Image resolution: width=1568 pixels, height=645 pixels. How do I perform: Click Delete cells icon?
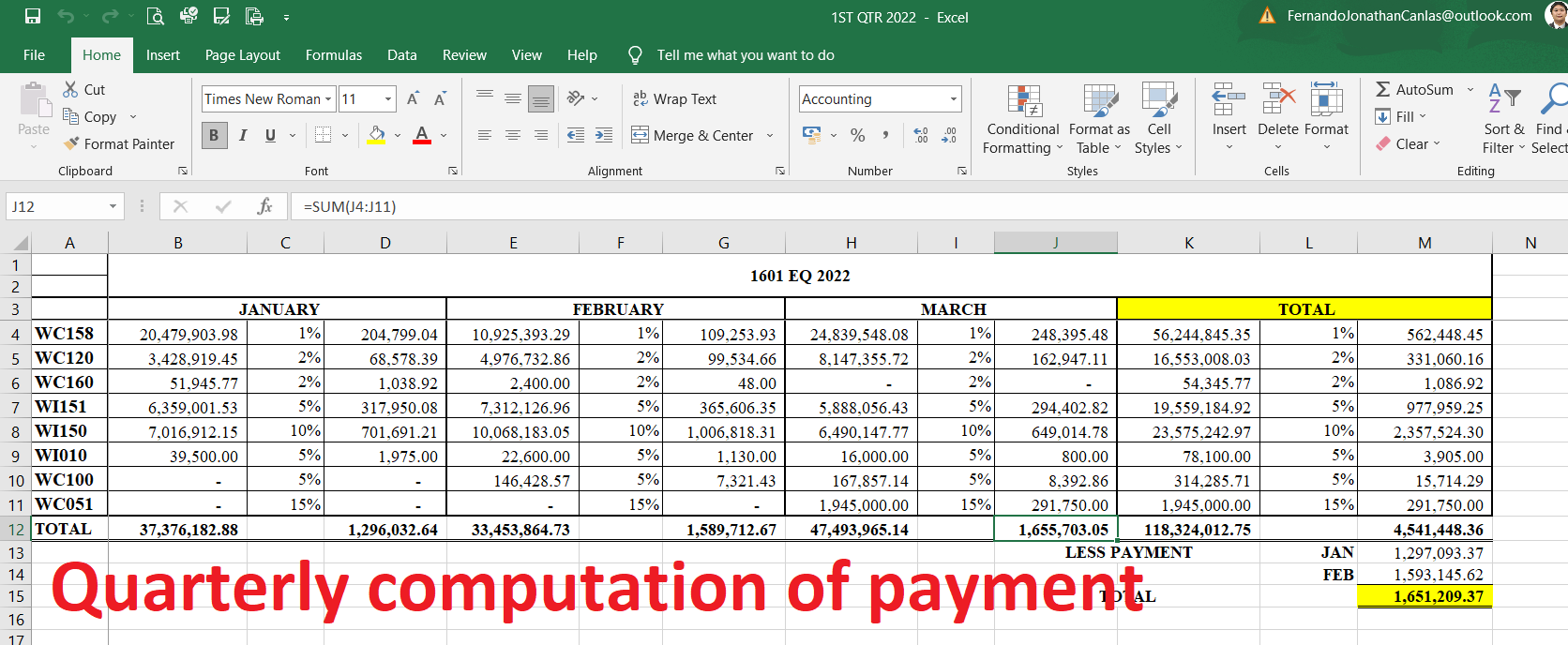pos(1278,98)
